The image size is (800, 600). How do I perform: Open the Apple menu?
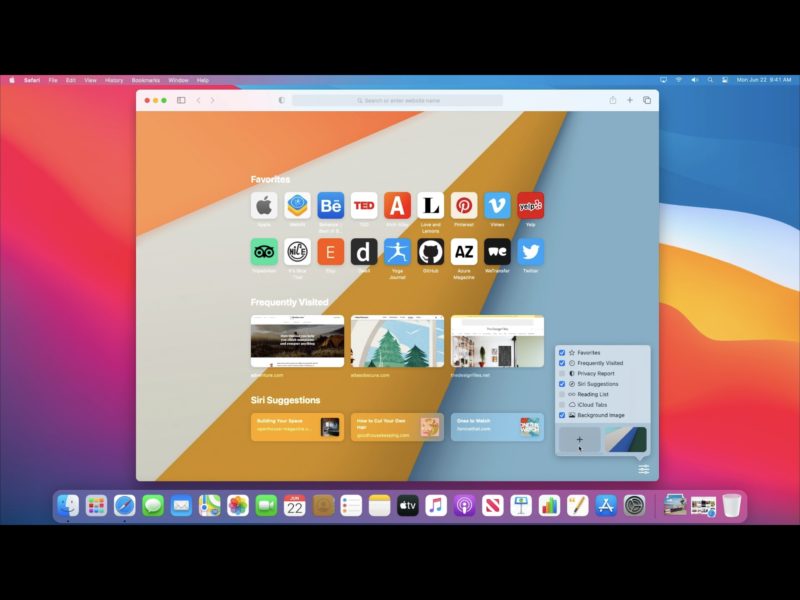click(x=12, y=80)
